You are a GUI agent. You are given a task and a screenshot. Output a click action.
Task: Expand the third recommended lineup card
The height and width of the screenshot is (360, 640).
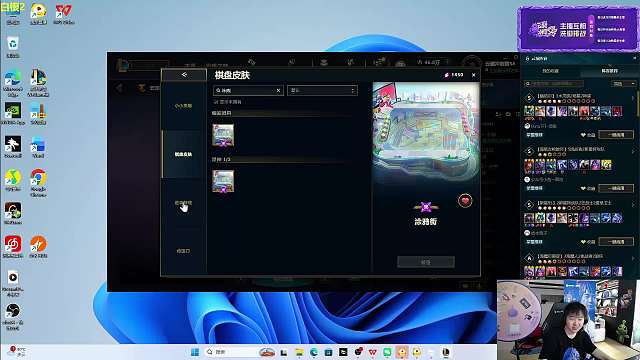pos(633,205)
